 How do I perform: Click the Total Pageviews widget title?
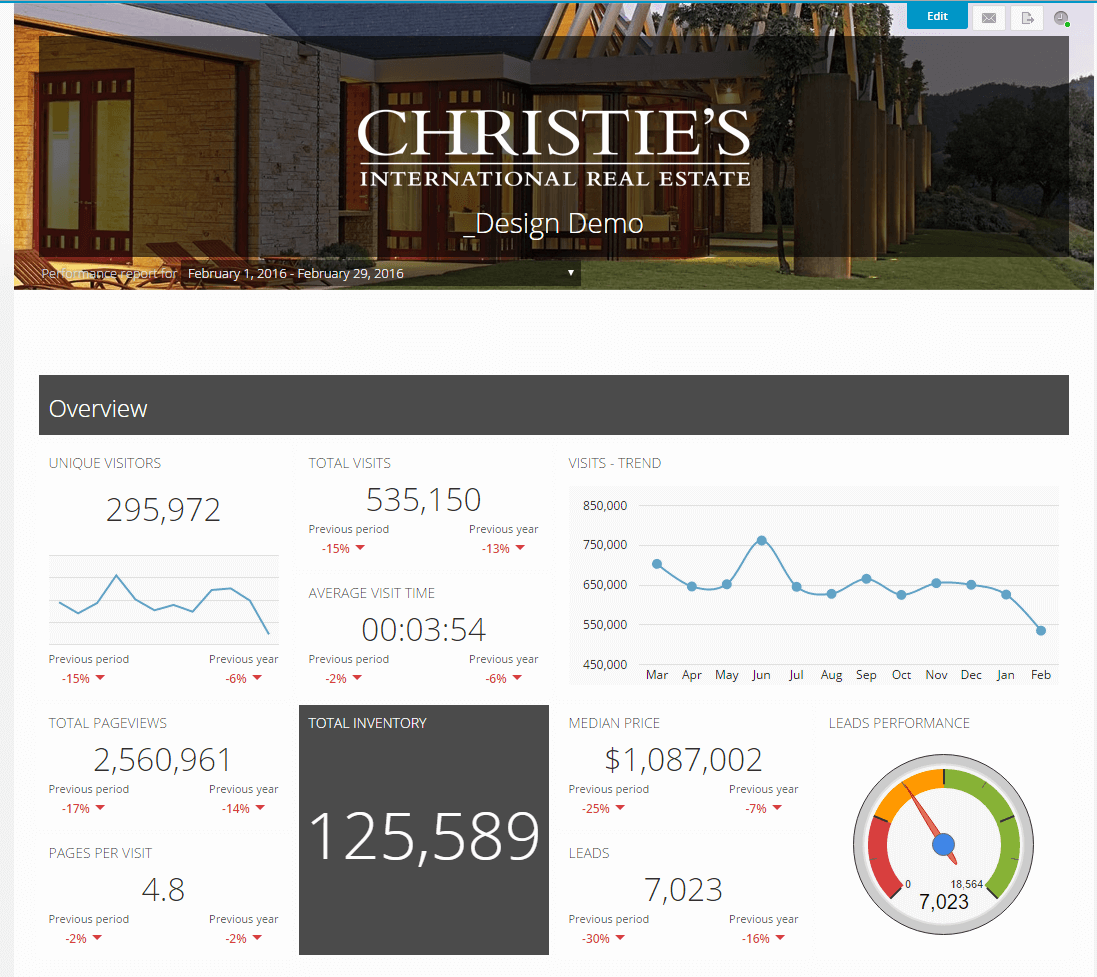(108, 723)
